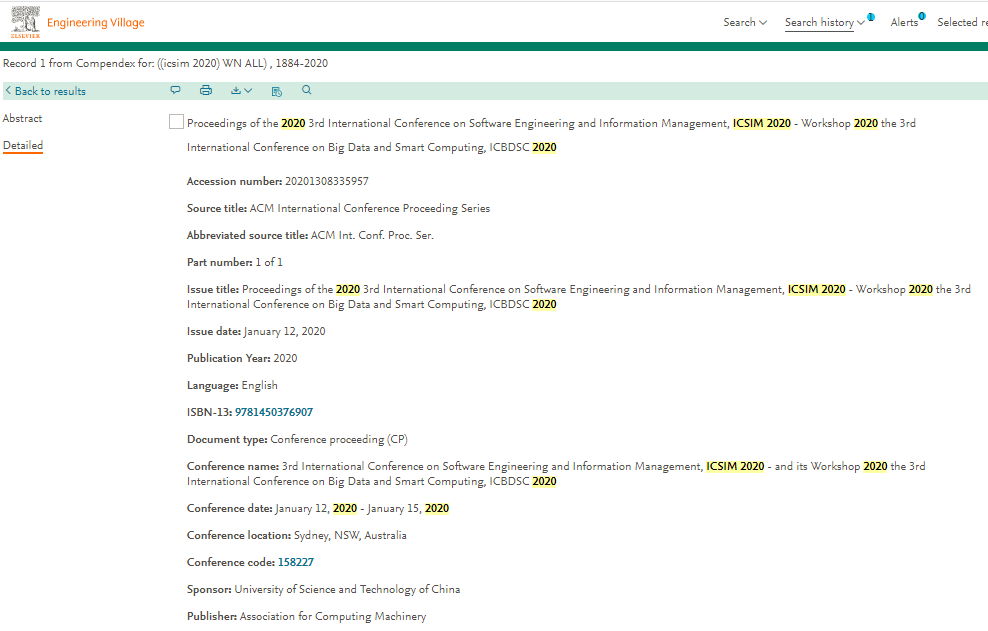Expand the Search history dropdown chevron

click(861, 23)
